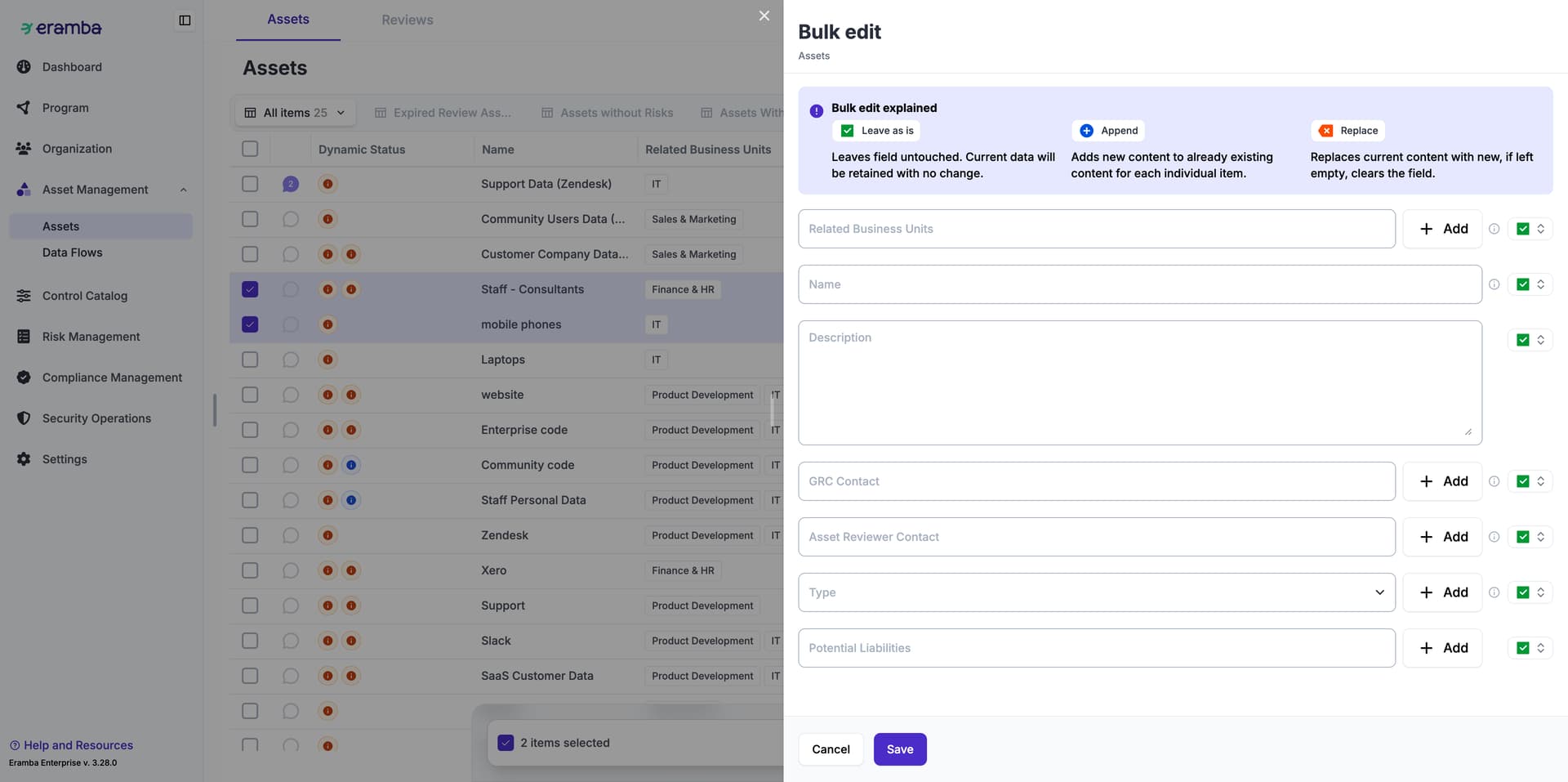This screenshot has height=782, width=1568.
Task: Close the Bulk edit panel
Action: [x=764, y=16]
